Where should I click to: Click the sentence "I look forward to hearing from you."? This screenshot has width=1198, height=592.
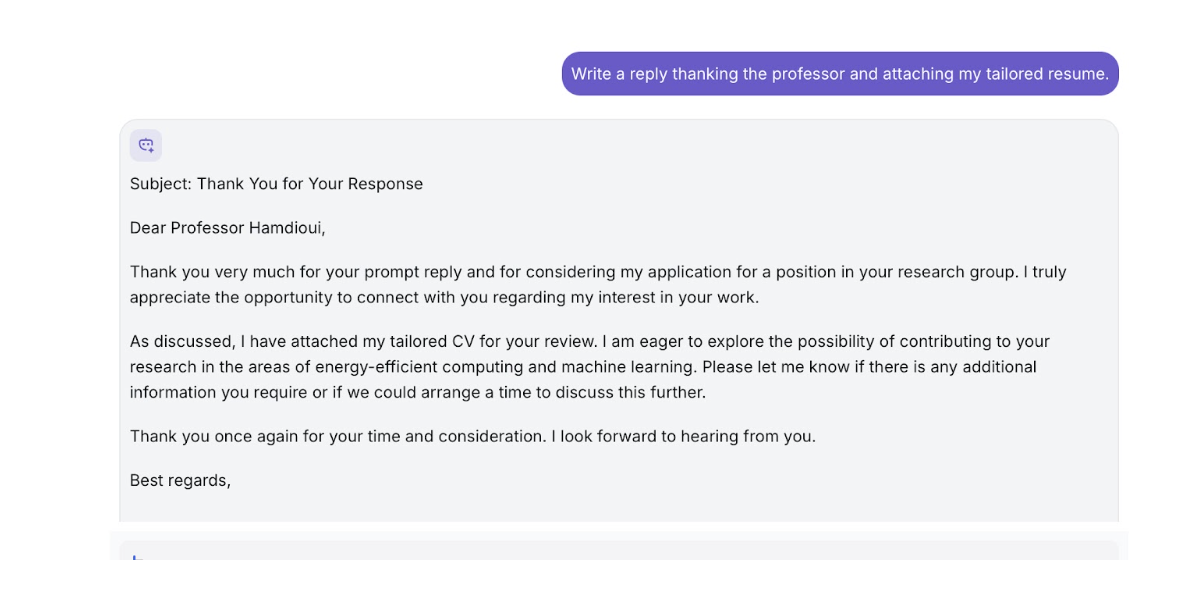click(688, 437)
